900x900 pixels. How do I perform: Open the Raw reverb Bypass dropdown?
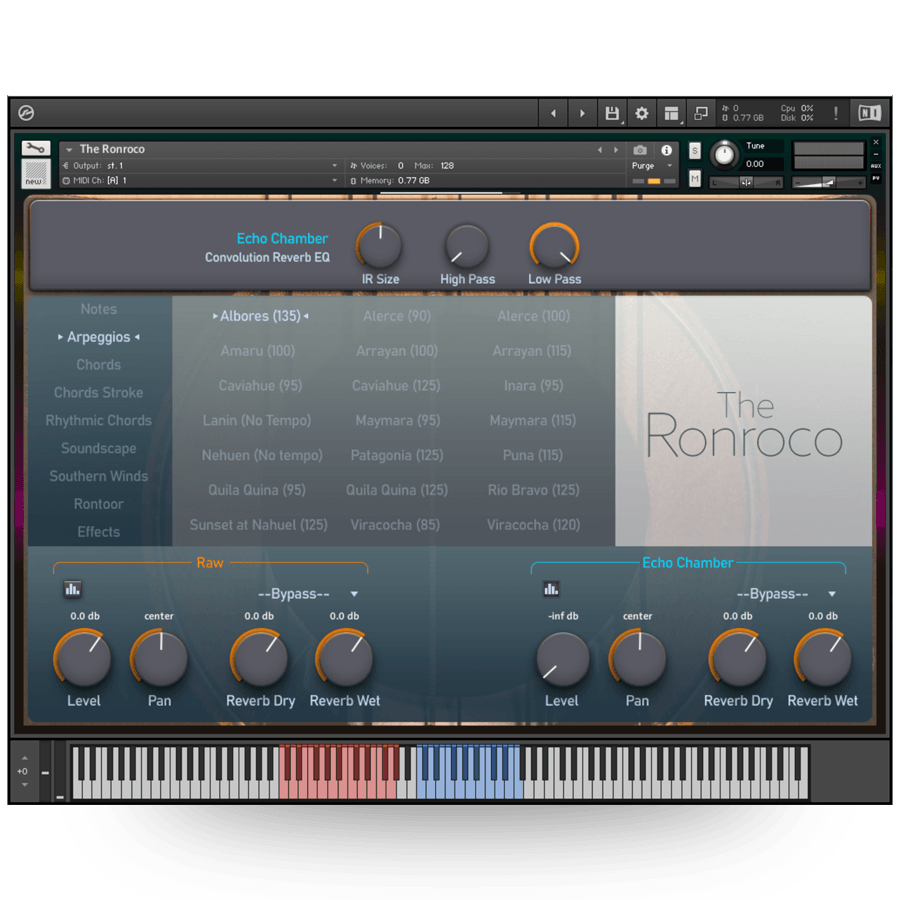307,594
